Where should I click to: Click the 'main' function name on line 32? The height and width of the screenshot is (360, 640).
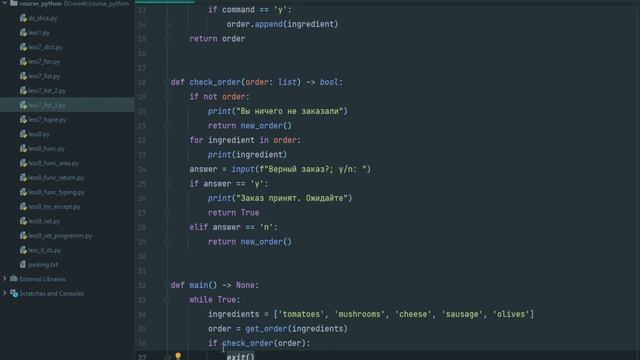198,285
